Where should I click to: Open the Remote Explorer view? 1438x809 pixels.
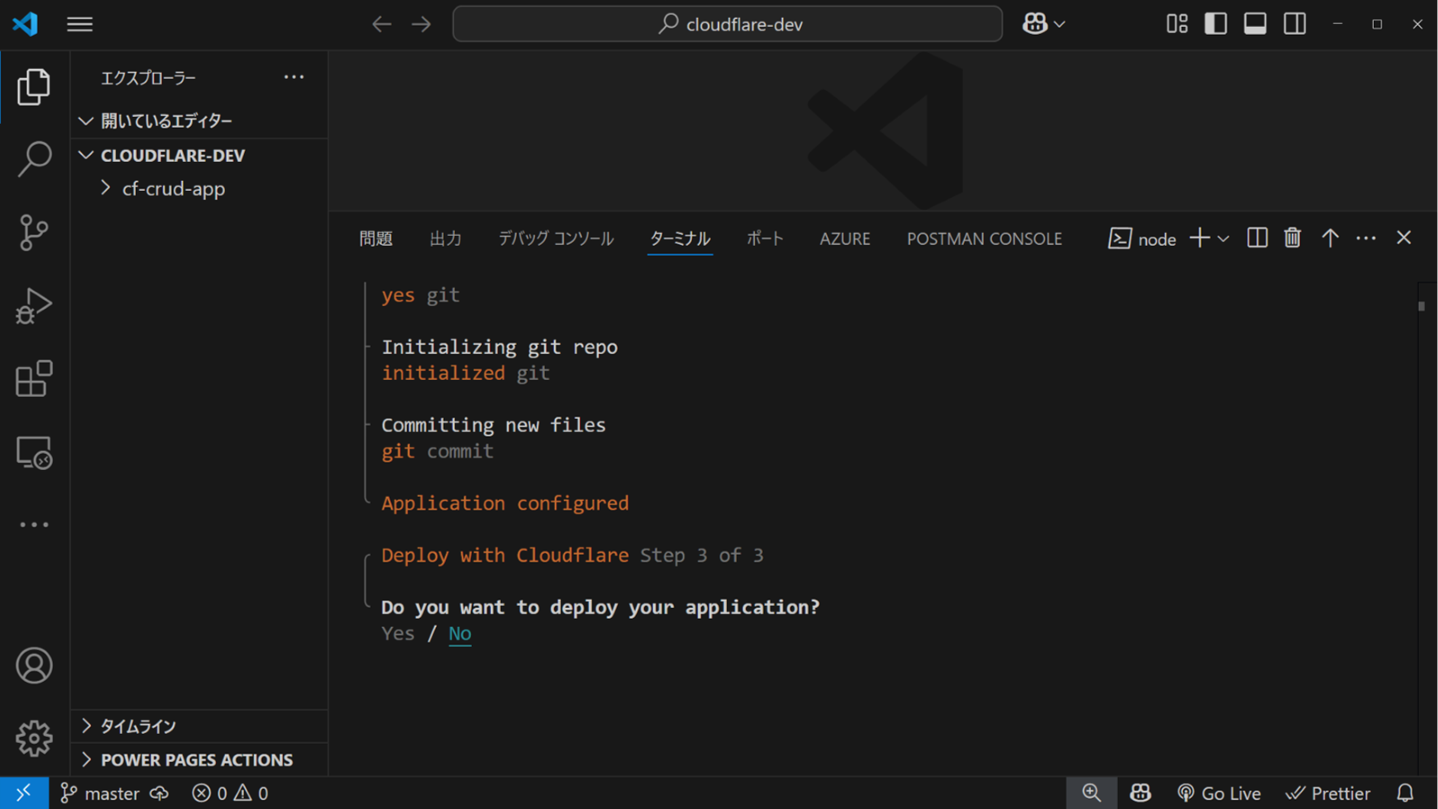tap(34, 452)
